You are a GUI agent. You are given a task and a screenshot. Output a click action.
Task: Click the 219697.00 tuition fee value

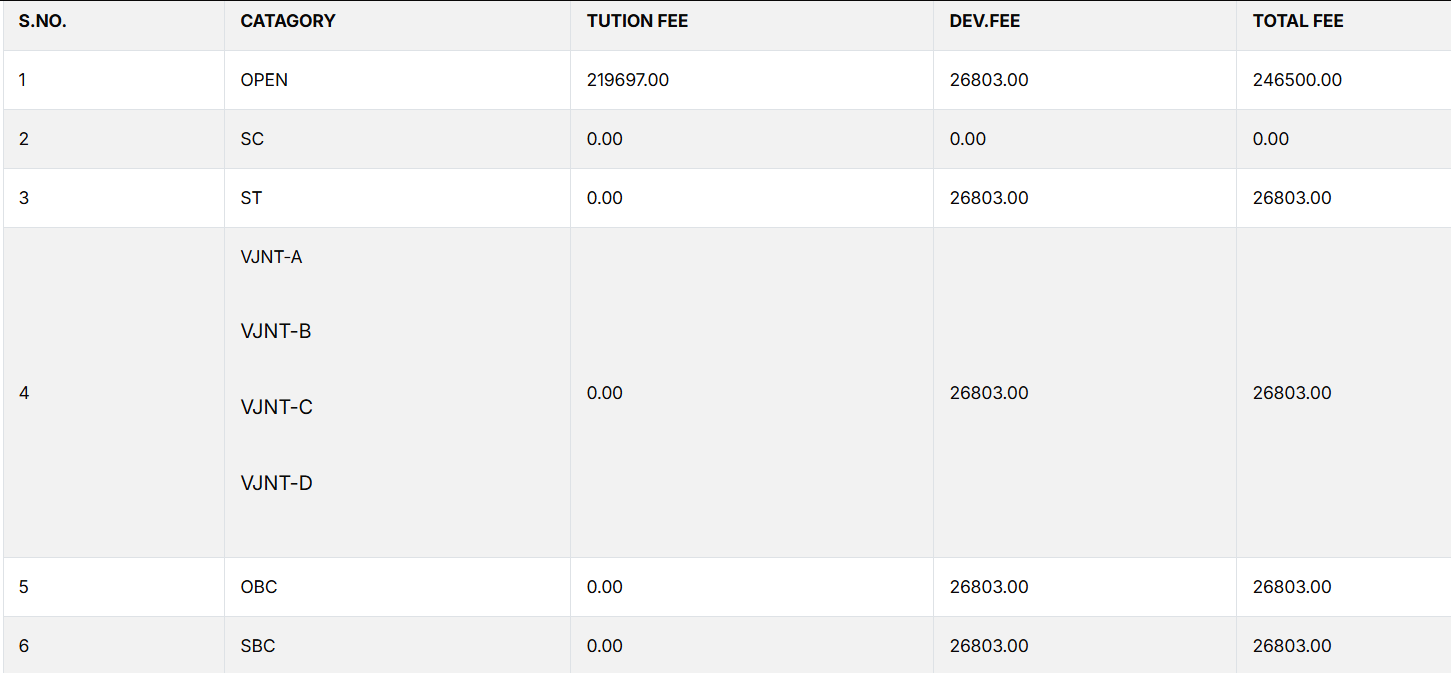(x=628, y=80)
